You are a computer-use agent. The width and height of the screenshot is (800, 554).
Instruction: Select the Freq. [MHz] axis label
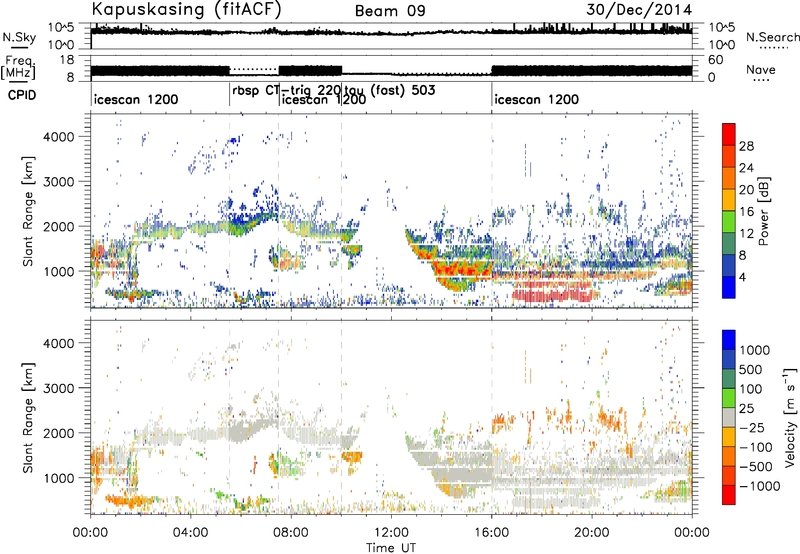tap(18, 68)
